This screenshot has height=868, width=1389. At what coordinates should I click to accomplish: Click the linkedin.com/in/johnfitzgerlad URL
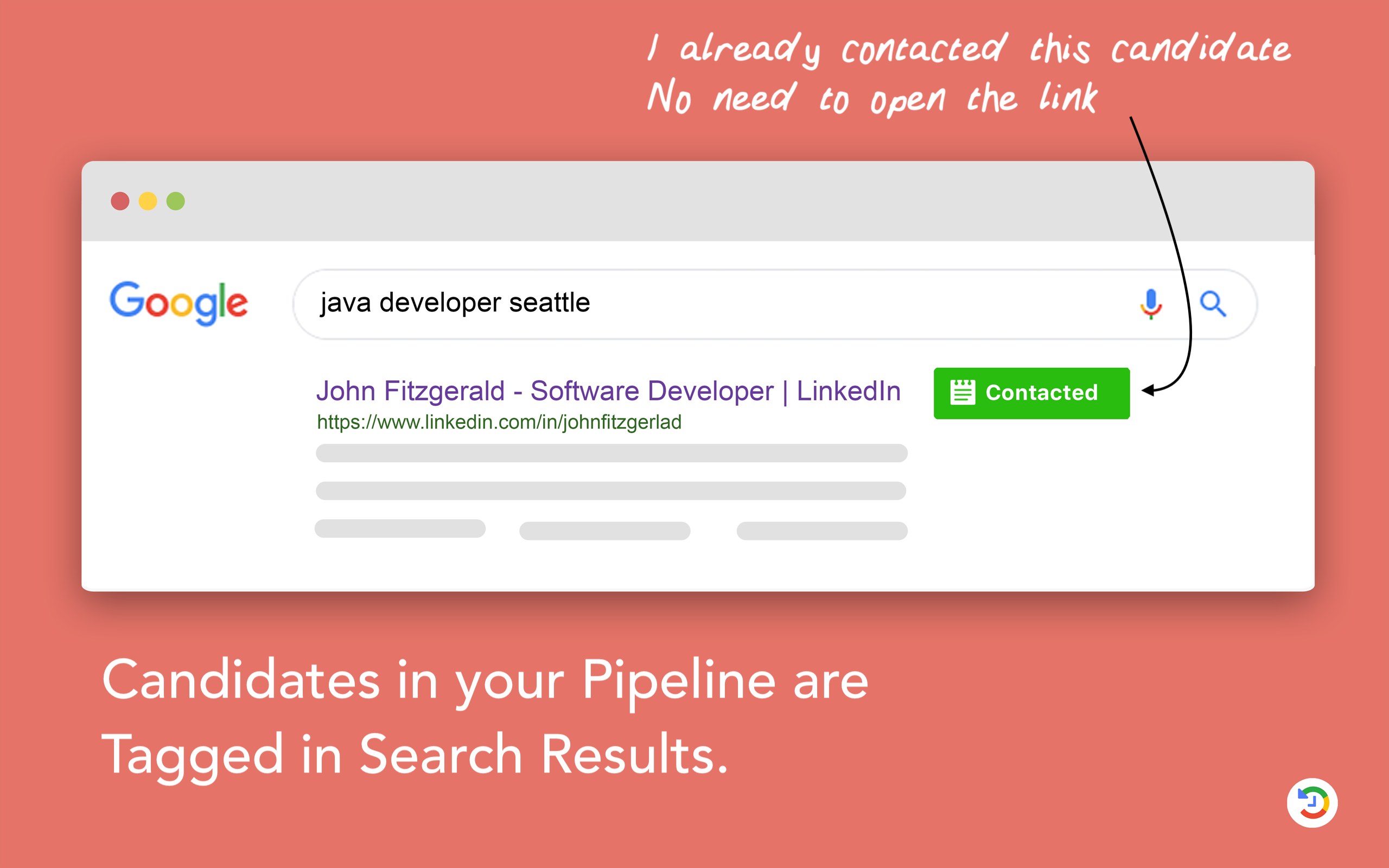click(x=499, y=423)
